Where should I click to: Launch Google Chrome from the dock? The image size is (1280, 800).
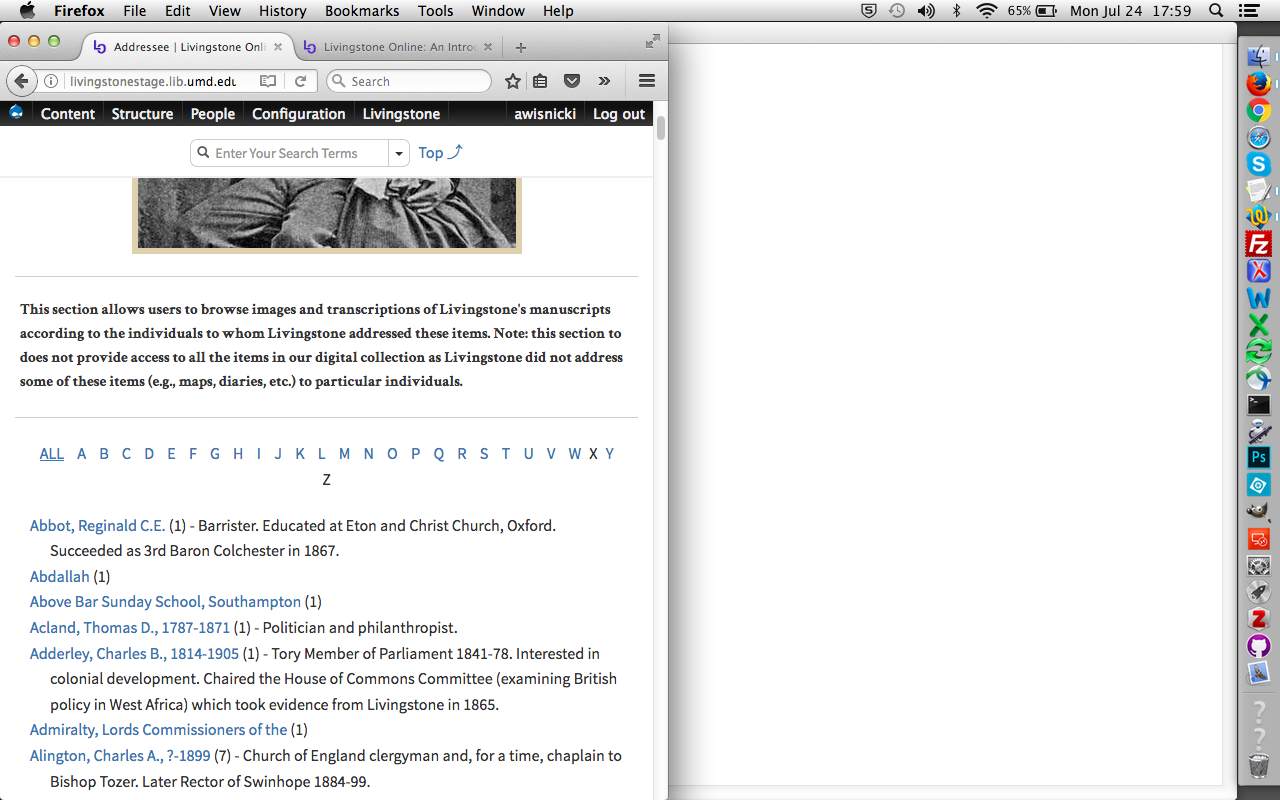[1258, 111]
